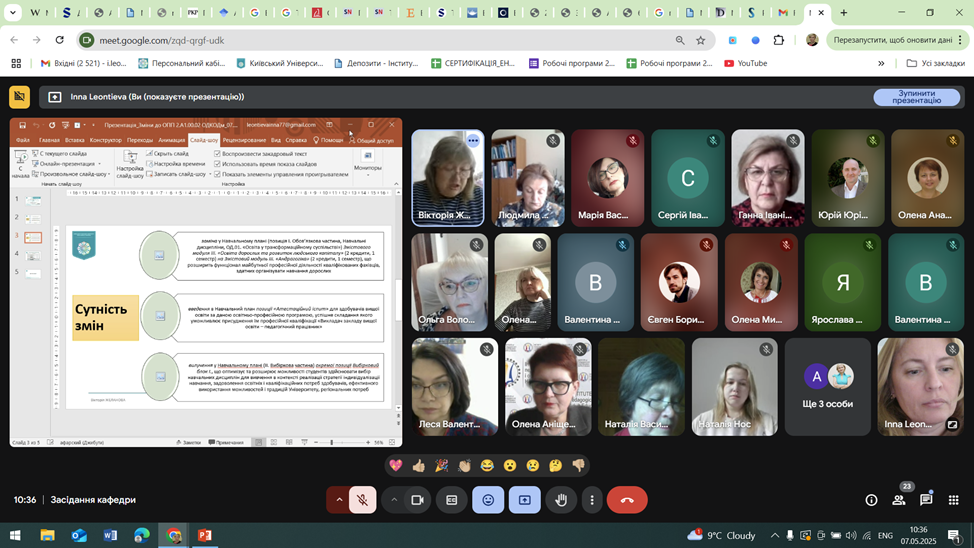Show the participants list

pos(898,500)
